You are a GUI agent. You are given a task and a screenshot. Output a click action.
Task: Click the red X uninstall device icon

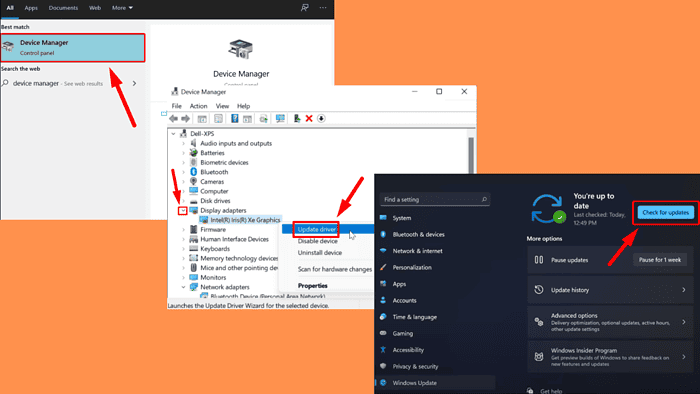(309, 118)
